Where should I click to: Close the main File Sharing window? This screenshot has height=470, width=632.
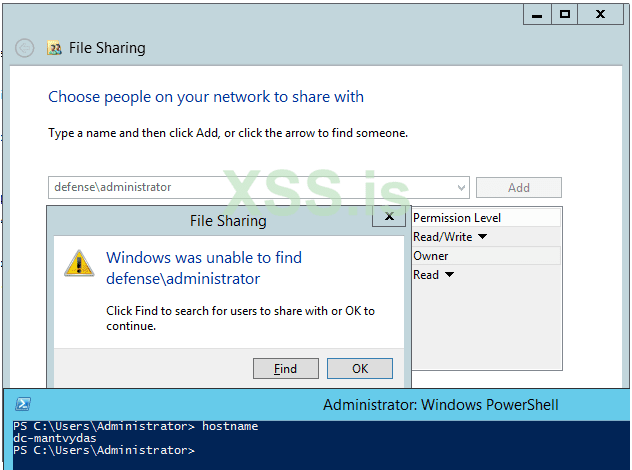click(601, 15)
